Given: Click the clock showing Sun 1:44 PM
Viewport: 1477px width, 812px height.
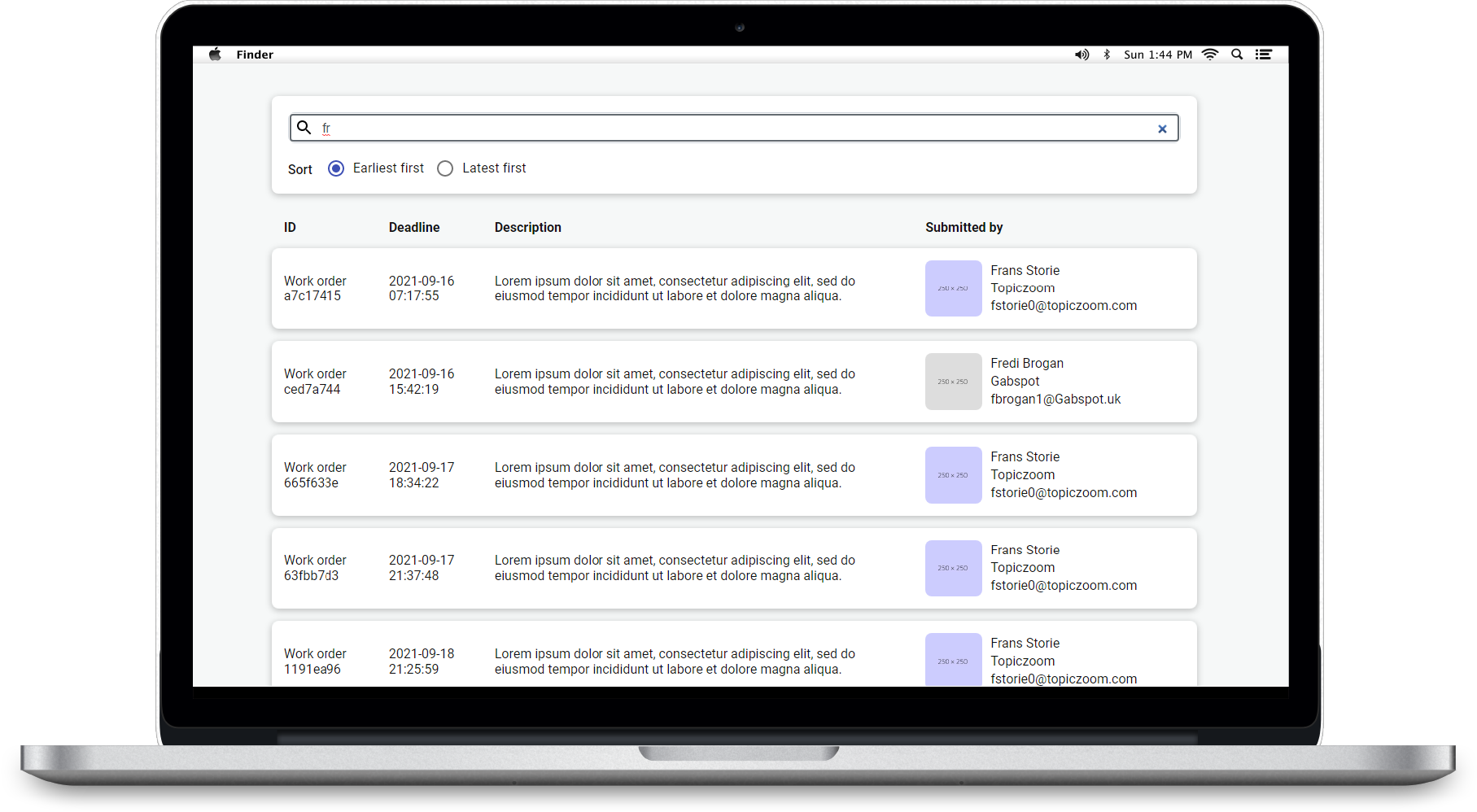Looking at the screenshot, I should tap(1157, 55).
